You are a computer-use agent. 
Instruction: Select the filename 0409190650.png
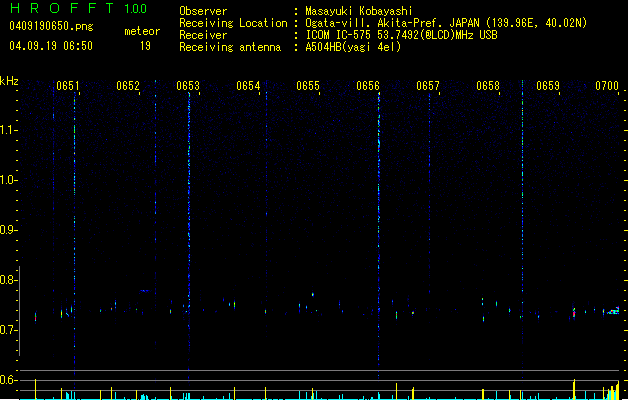click(51, 26)
